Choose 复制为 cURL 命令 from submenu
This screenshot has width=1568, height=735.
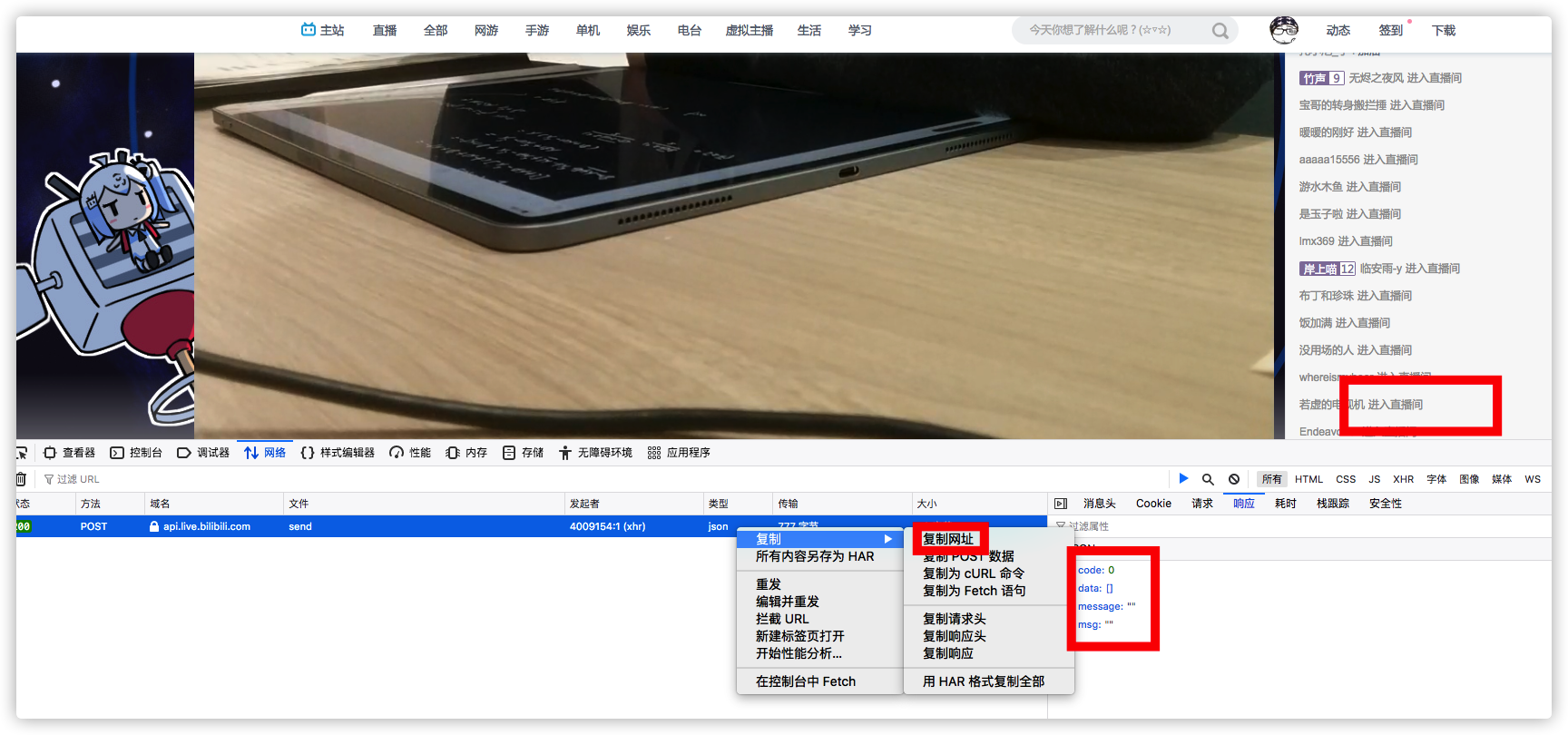[x=973, y=573]
